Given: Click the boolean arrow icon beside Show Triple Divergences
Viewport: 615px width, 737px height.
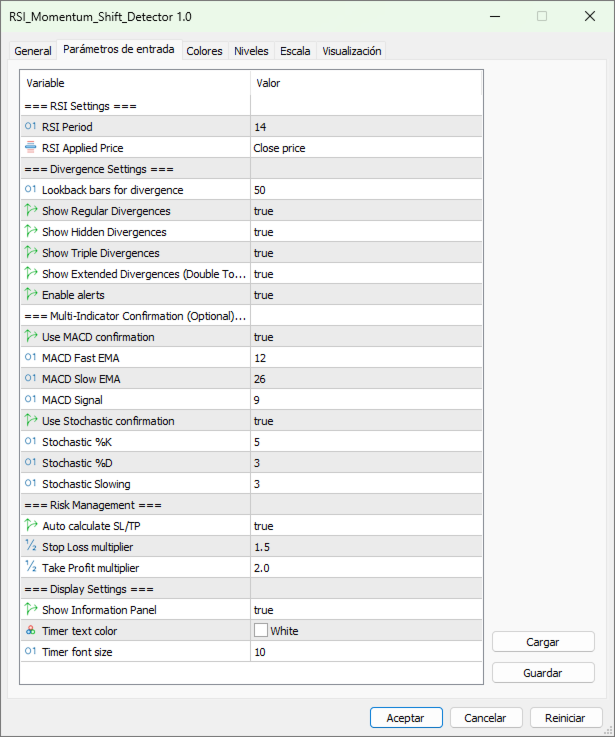Looking at the screenshot, I should 31,252.
